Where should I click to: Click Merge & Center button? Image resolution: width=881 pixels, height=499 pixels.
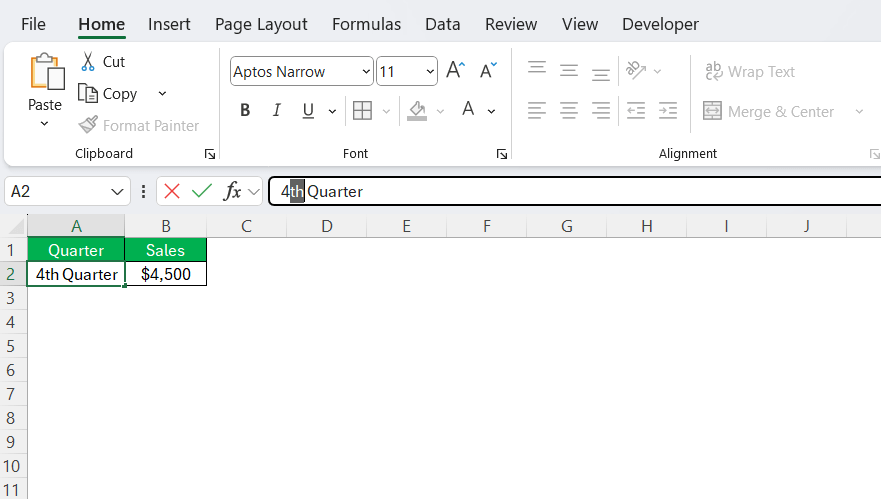pos(769,111)
